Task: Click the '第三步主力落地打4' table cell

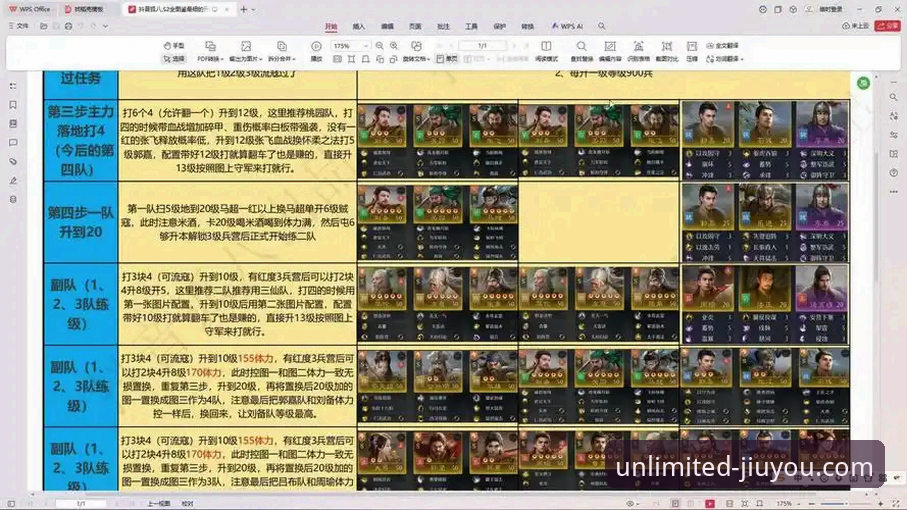Action: coord(80,141)
